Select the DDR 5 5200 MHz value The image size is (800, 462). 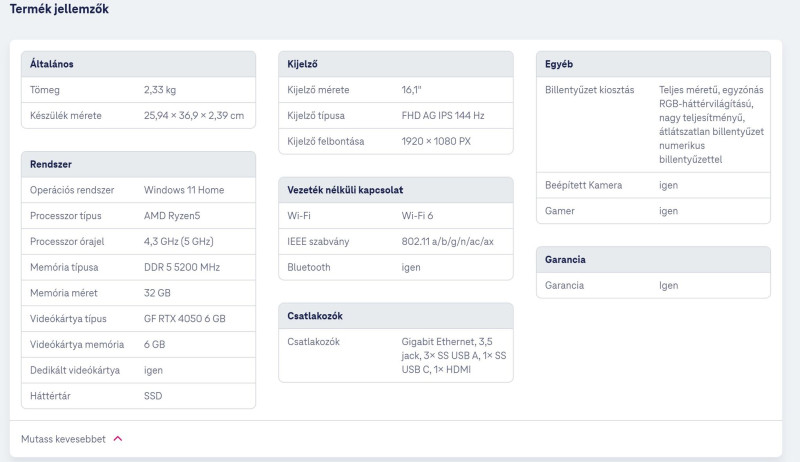pyautogui.click(x=182, y=267)
